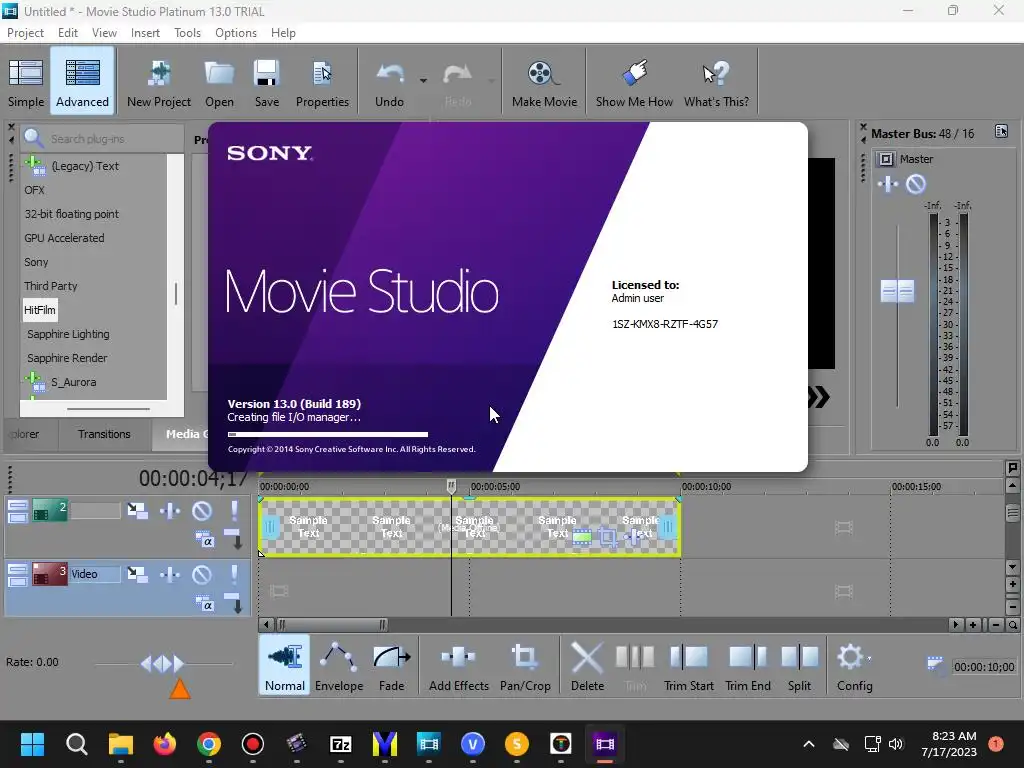Switch to Simple mode
The height and width of the screenshot is (768, 1024).
(x=25, y=82)
